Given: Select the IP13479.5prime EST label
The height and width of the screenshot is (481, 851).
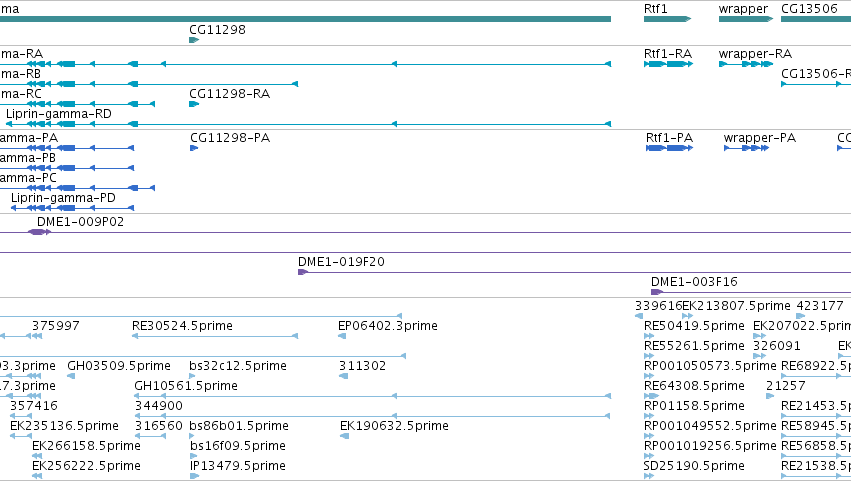Looking at the screenshot, I should pos(237,466).
